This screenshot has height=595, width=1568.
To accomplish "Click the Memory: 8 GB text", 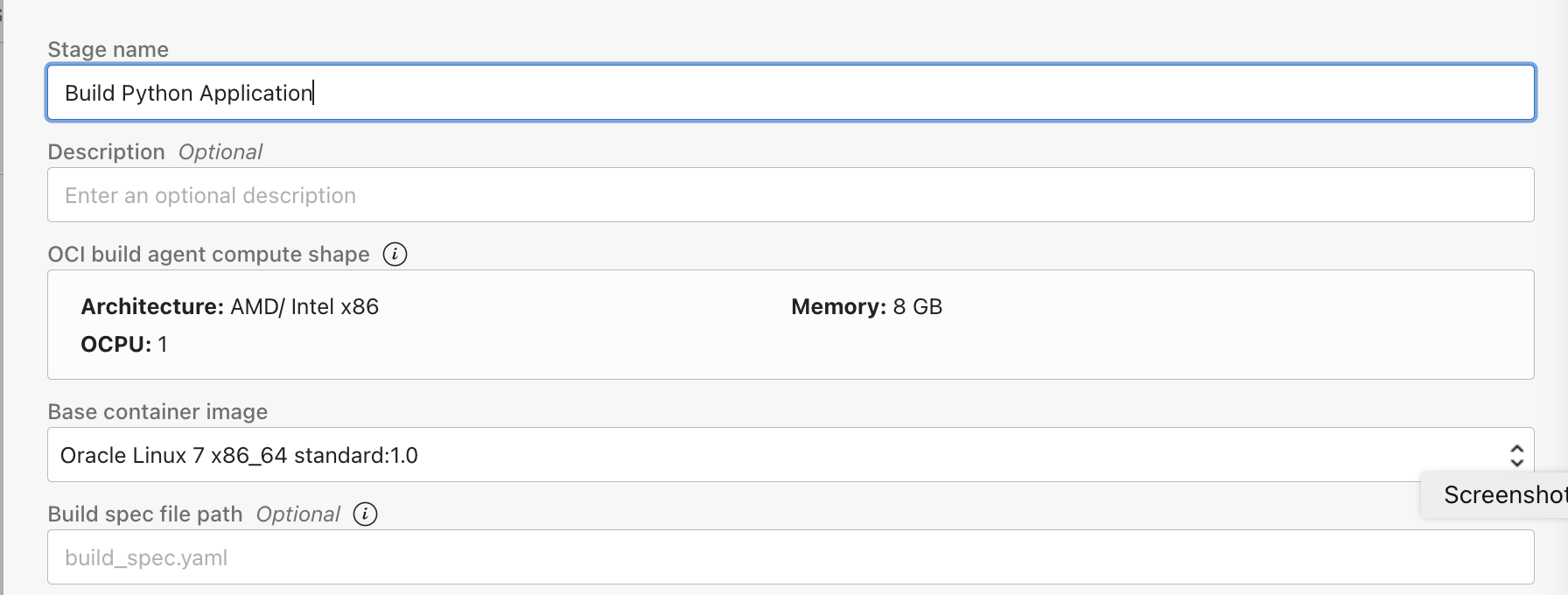I will tap(866, 307).
